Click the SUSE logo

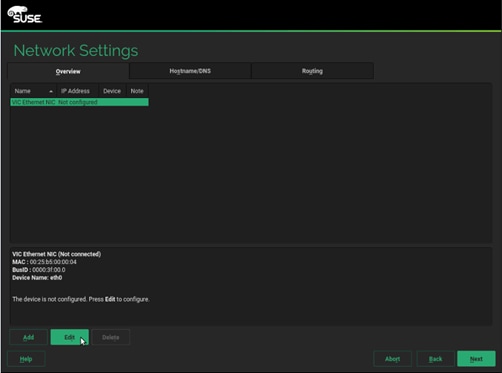coord(25,15)
